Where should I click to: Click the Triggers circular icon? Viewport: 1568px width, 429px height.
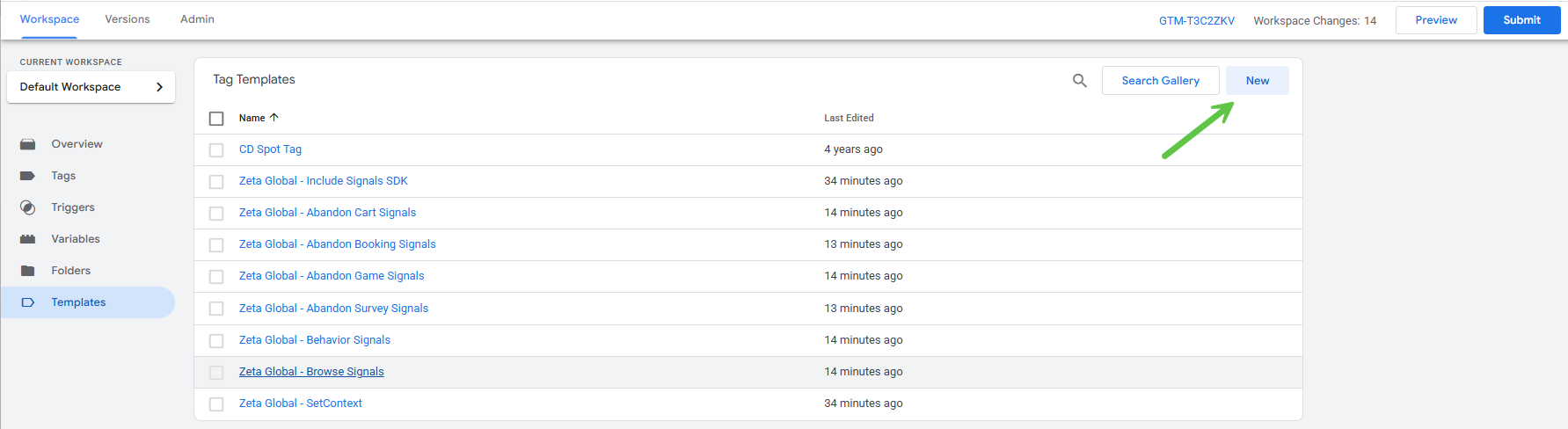(x=28, y=207)
